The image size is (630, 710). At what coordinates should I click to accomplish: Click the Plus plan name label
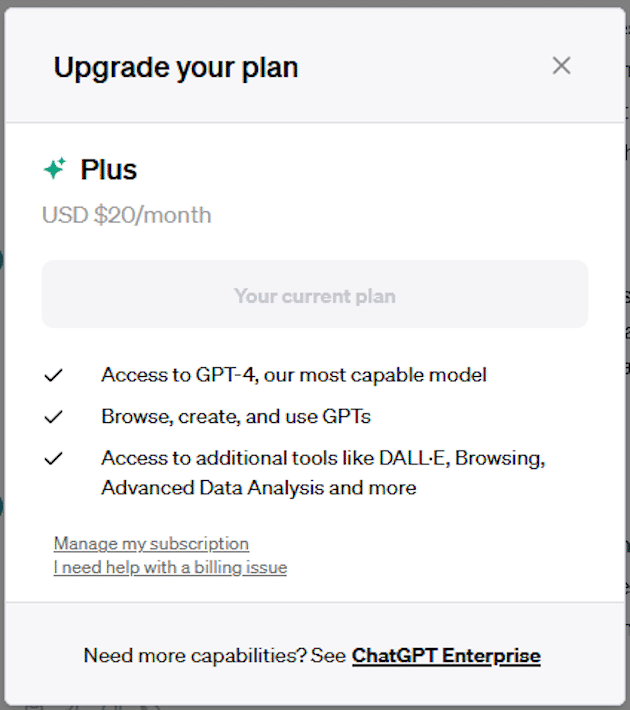click(x=109, y=170)
